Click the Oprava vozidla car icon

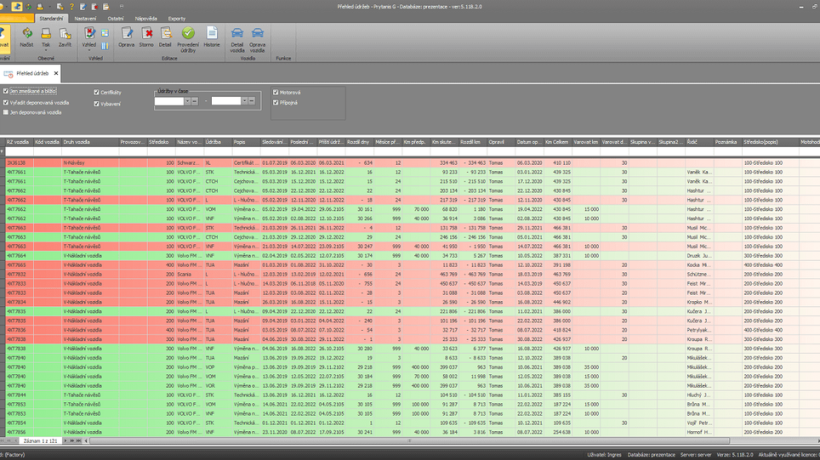coord(258,35)
